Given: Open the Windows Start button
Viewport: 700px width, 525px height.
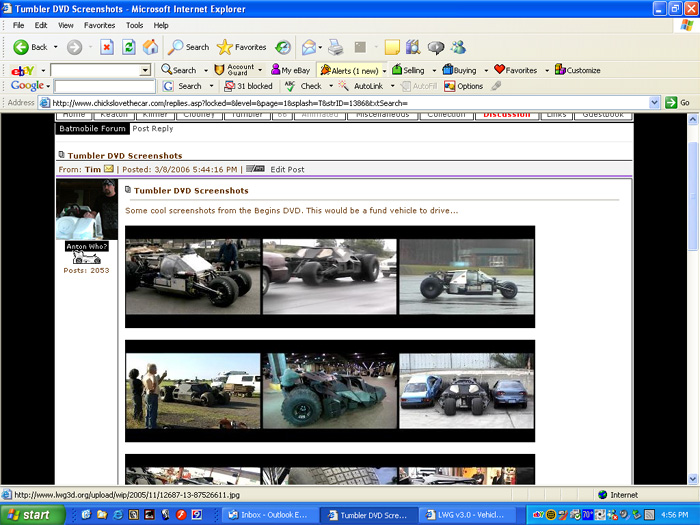Looking at the screenshot, I should (x=33, y=515).
